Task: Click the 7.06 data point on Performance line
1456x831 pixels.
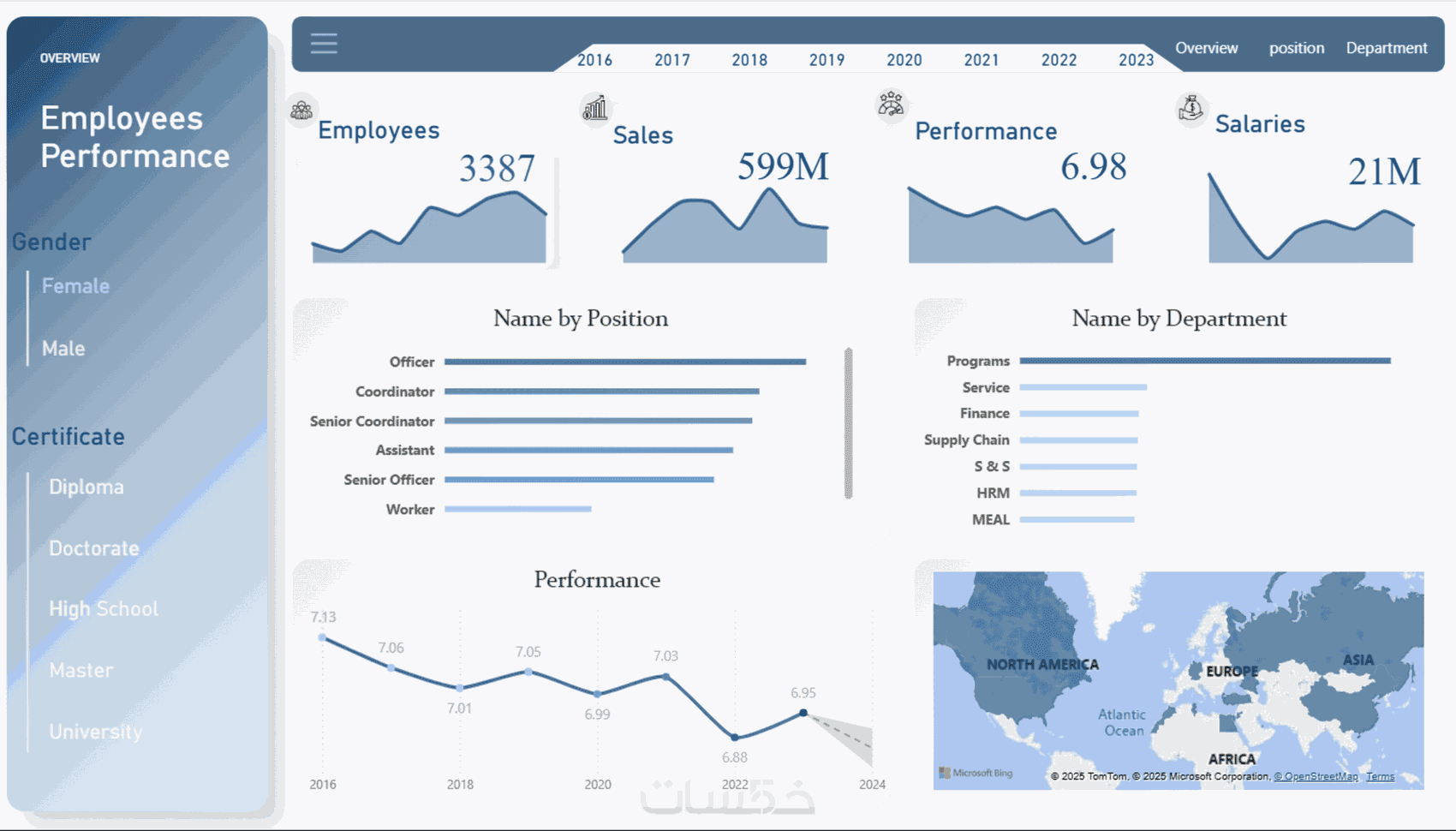Action: coord(391,667)
